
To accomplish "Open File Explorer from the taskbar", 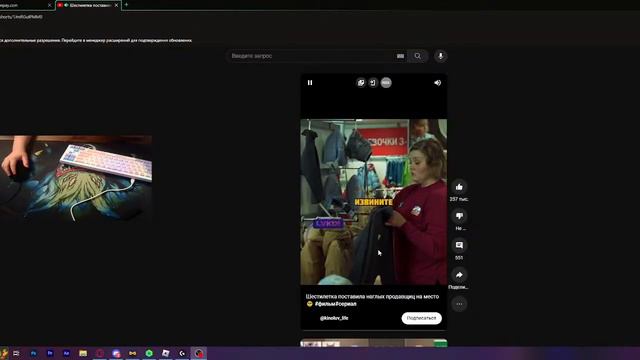I will 83,353.
